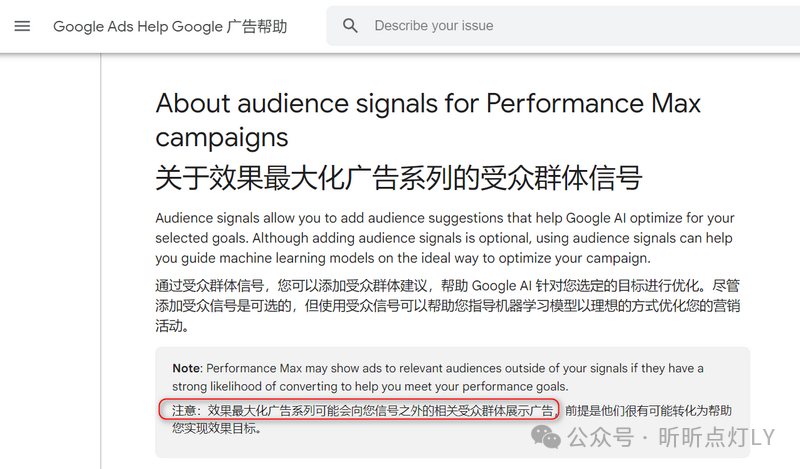Image resolution: width=800 pixels, height=469 pixels.
Task: Click the search magnifier icon
Action: [350, 26]
